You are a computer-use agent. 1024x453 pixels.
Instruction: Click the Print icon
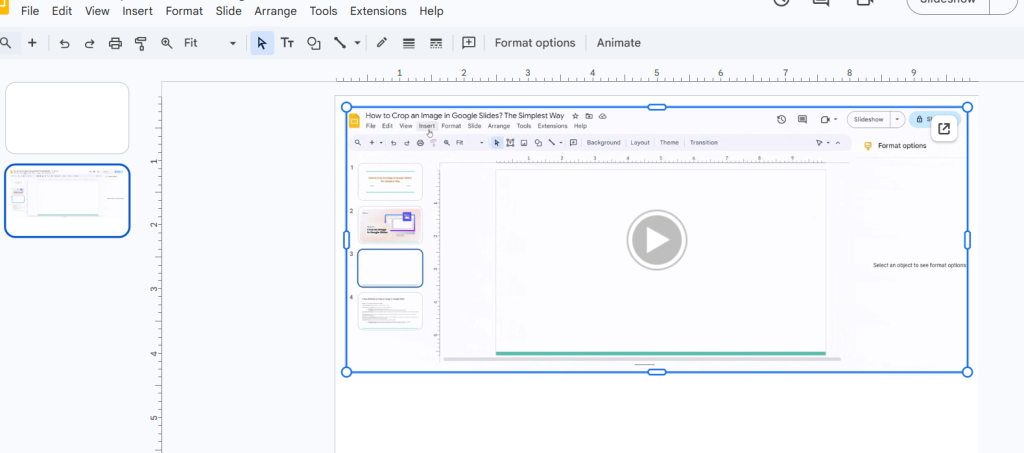[115, 43]
